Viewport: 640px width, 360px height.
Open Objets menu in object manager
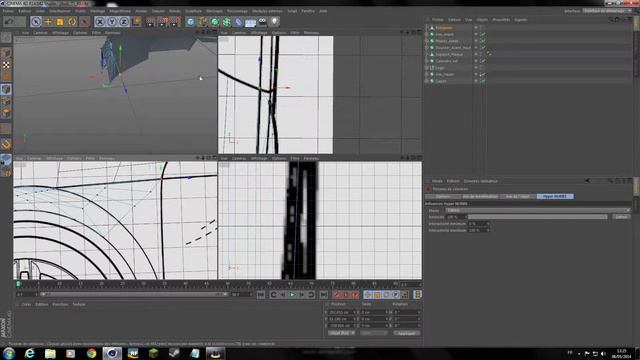482,20
